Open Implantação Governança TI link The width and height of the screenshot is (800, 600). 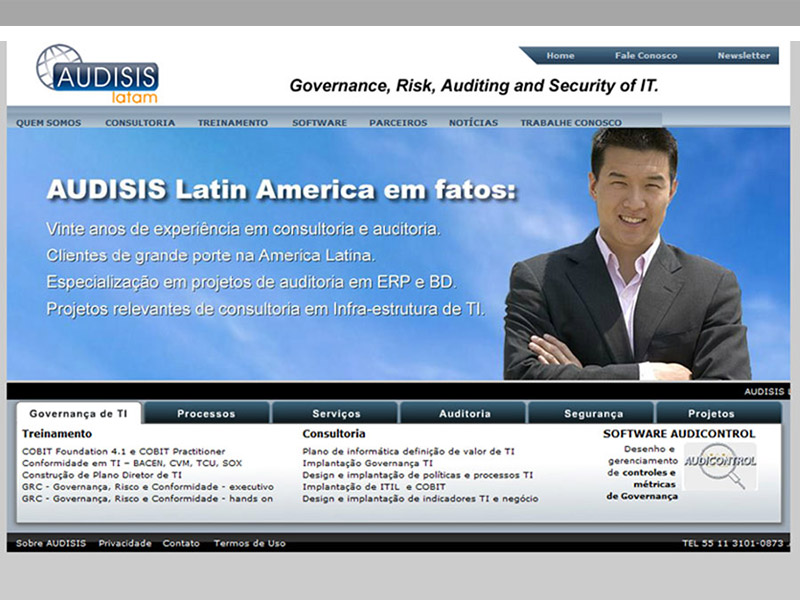click(367, 463)
